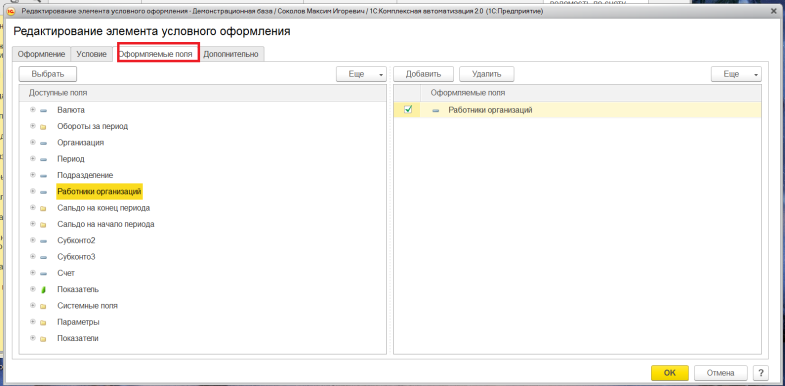This screenshot has height=386, width=785.
Task: Expand the Организация node
Action: tap(33, 142)
